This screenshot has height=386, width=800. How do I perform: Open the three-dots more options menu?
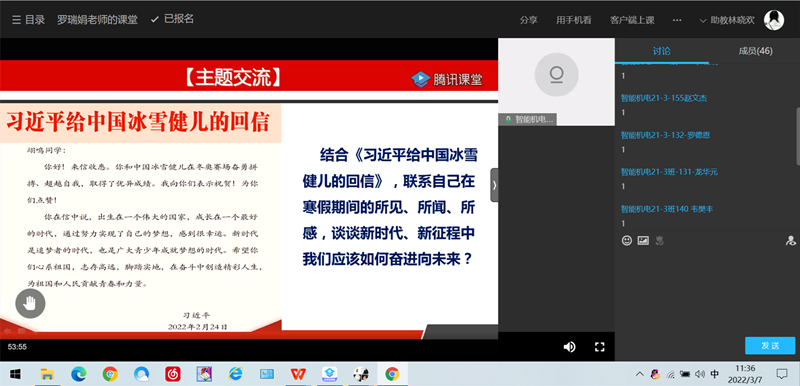677,20
